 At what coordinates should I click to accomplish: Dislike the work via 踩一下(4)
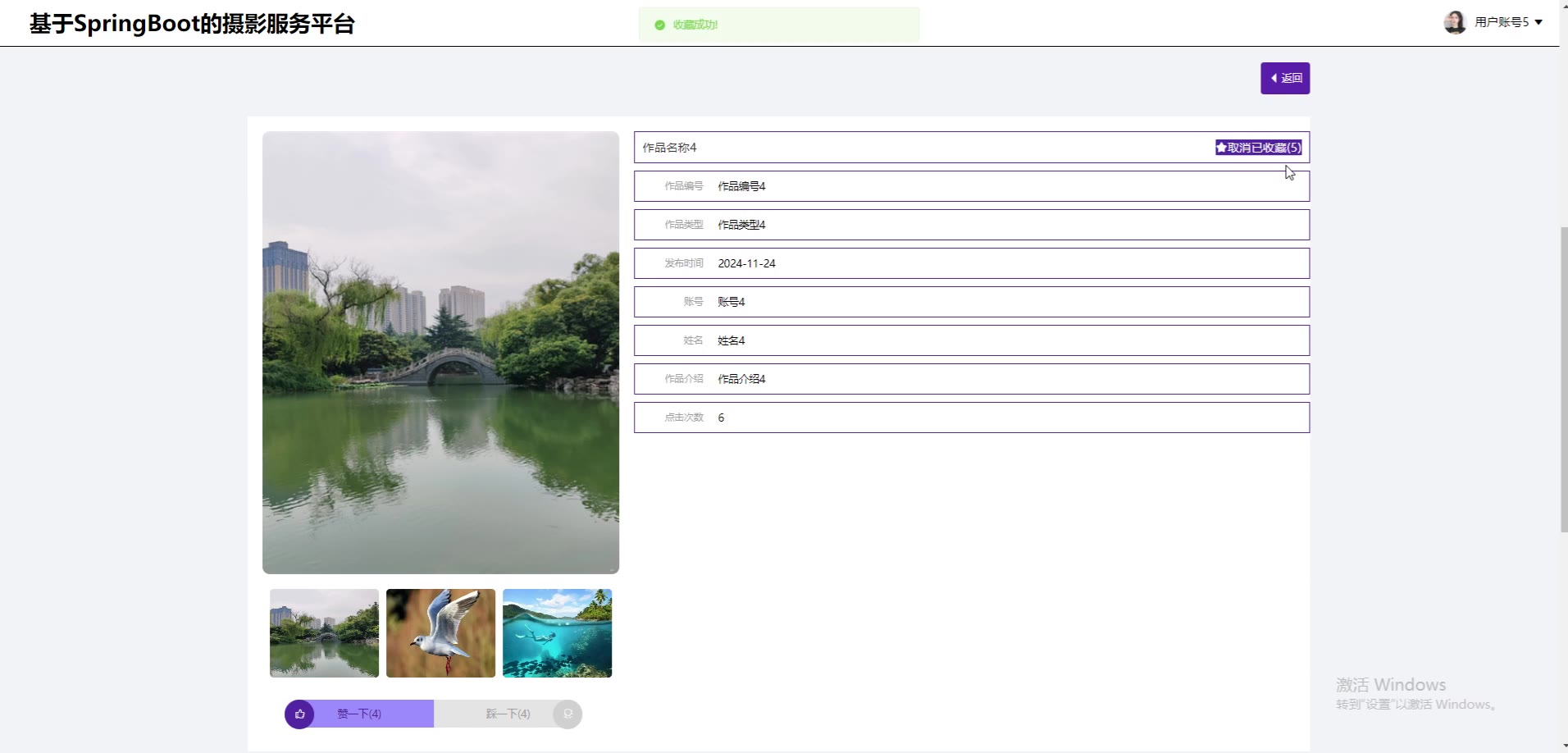coord(508,714)
